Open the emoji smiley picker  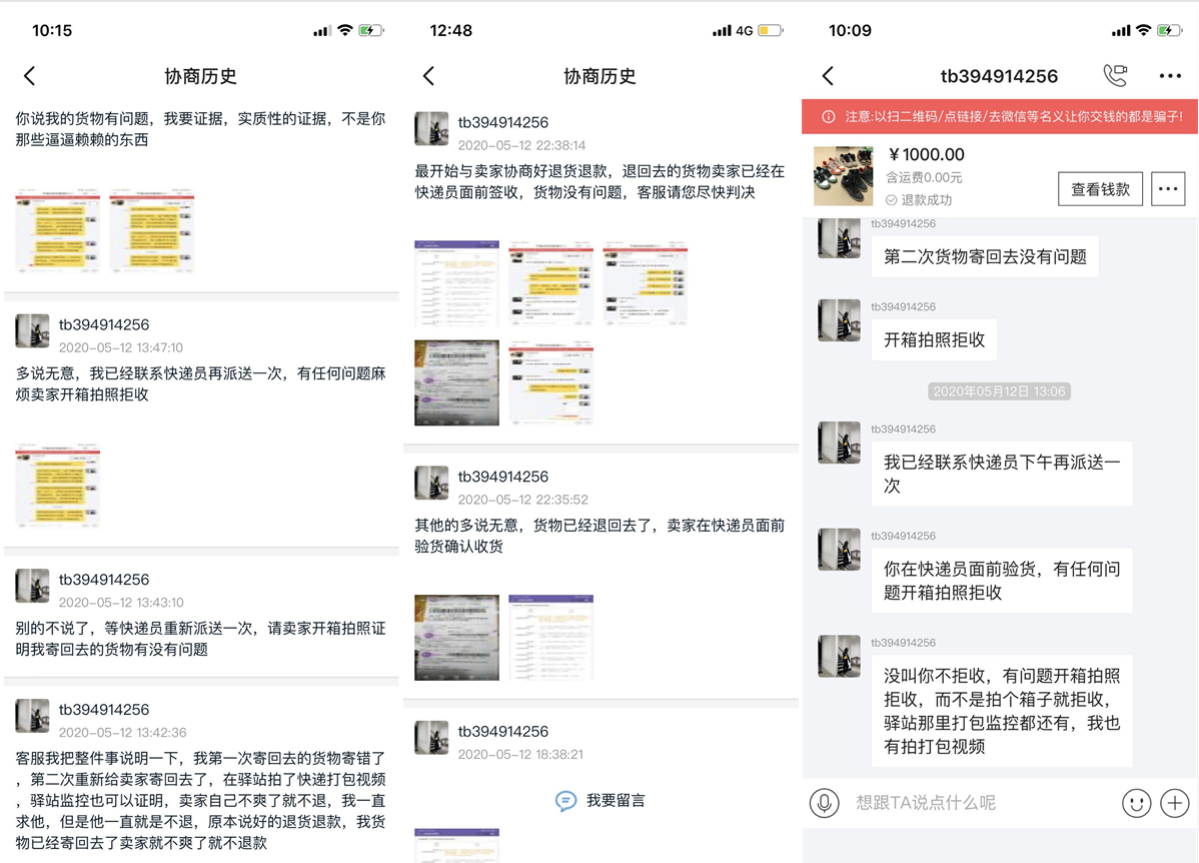1136,803
